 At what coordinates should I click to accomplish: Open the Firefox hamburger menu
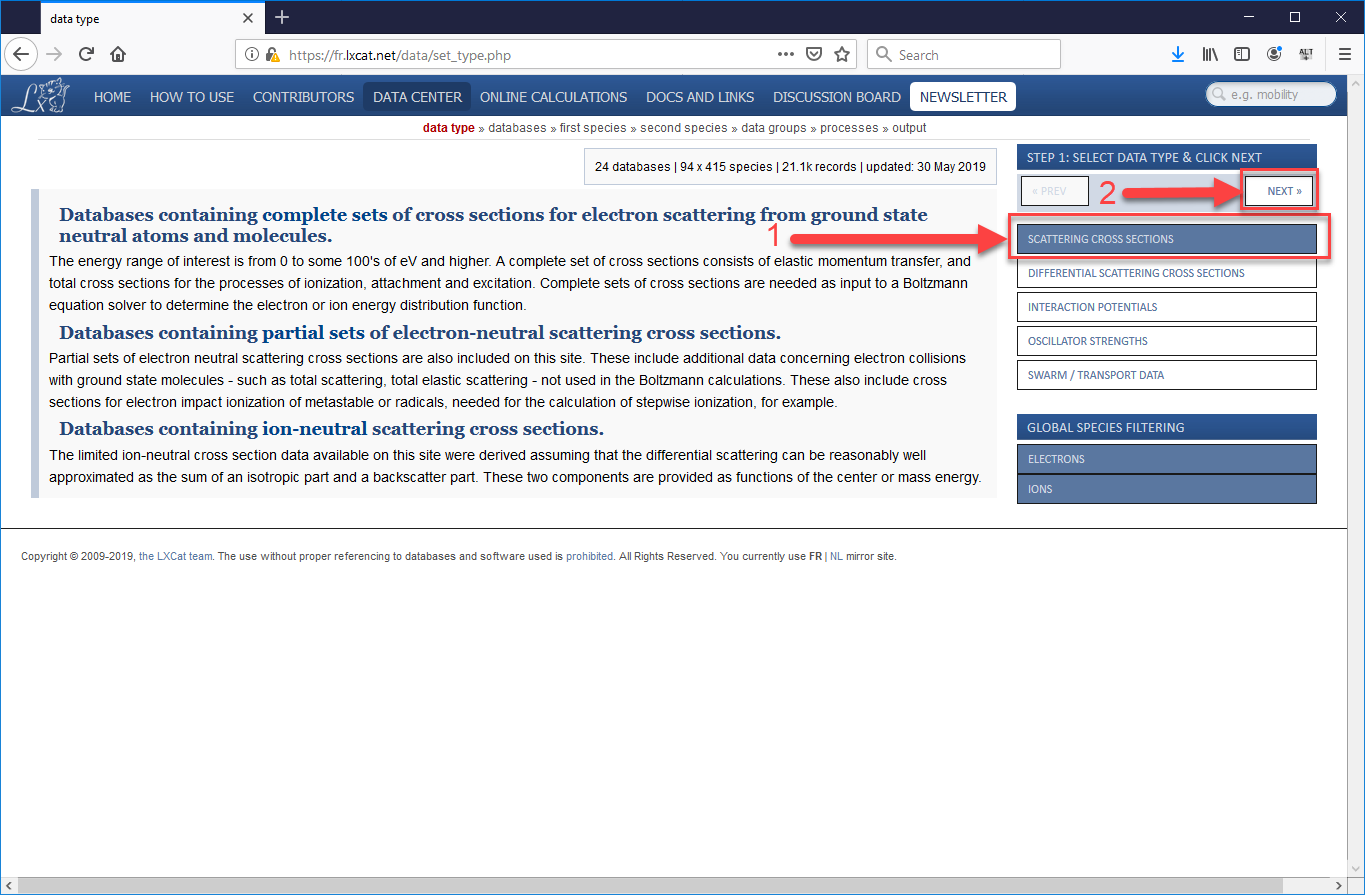point(1344,54)
